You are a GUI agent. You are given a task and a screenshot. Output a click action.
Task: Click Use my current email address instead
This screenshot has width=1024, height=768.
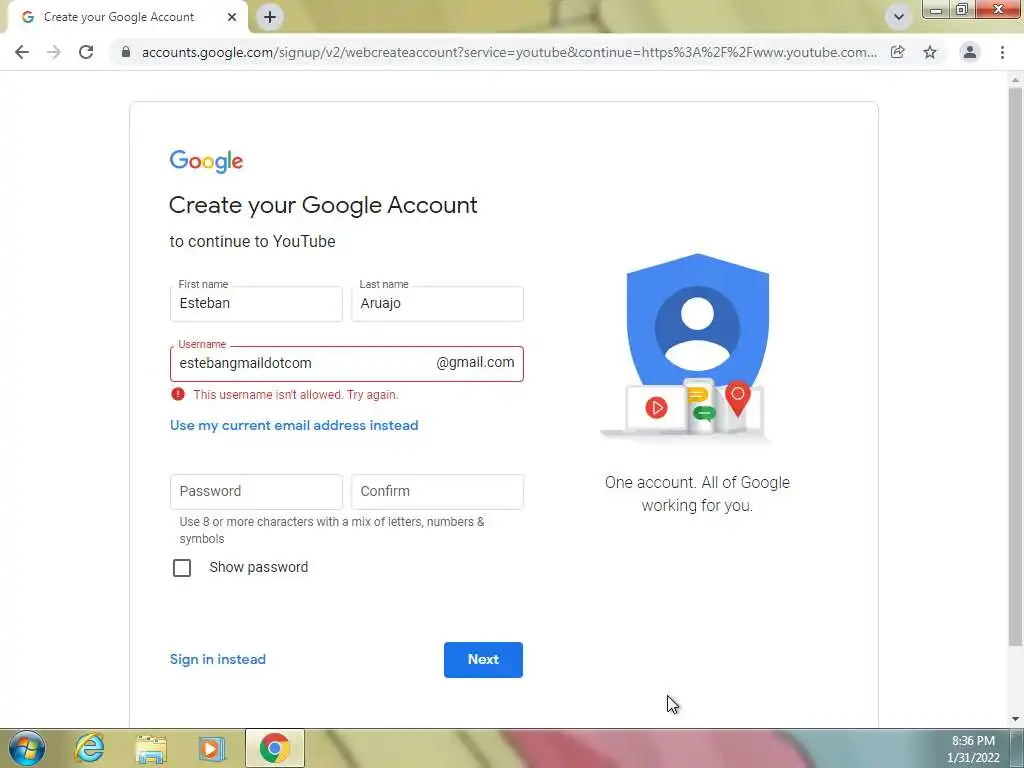point(294,426)
